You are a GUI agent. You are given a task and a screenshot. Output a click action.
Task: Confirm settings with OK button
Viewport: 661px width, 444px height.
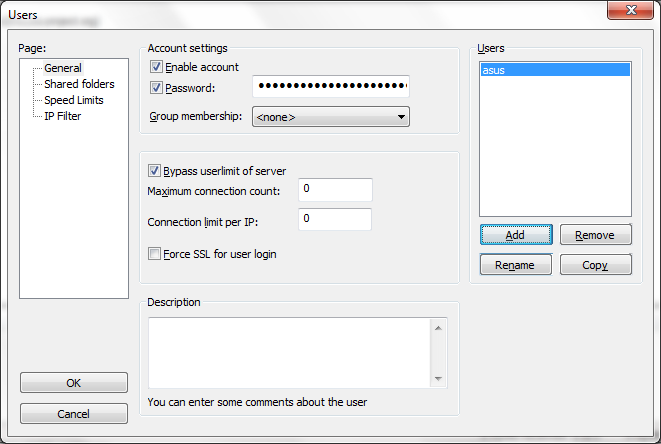74,383
